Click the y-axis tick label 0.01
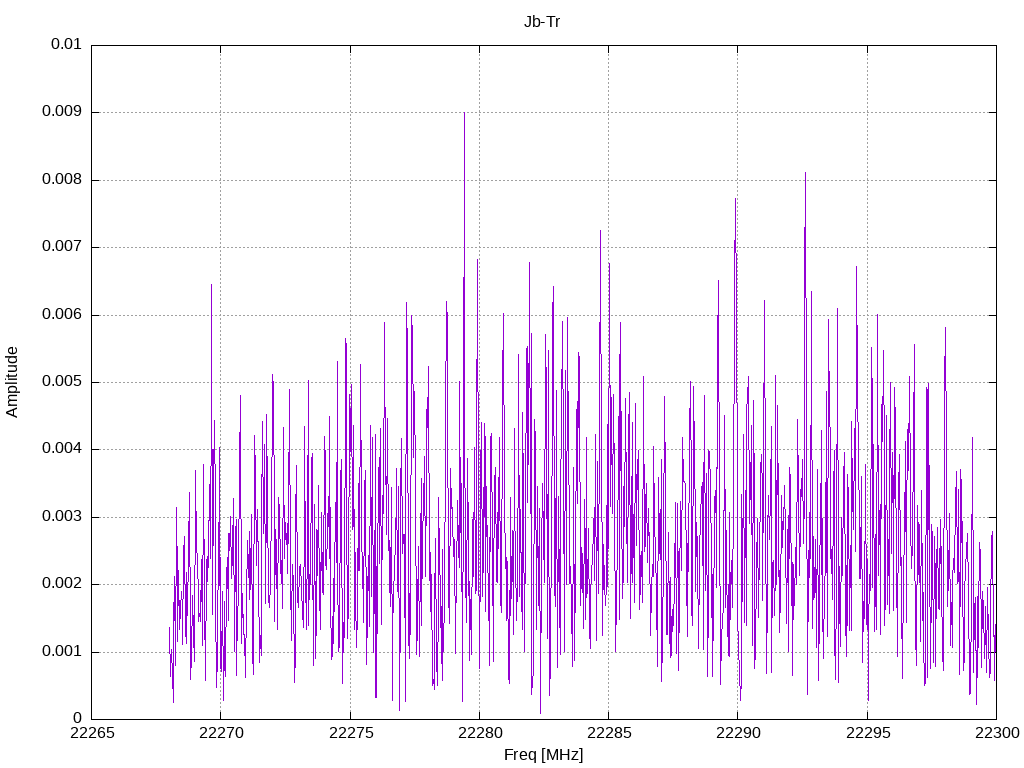Screen dimensions: 1024x768 coord(66,44)
